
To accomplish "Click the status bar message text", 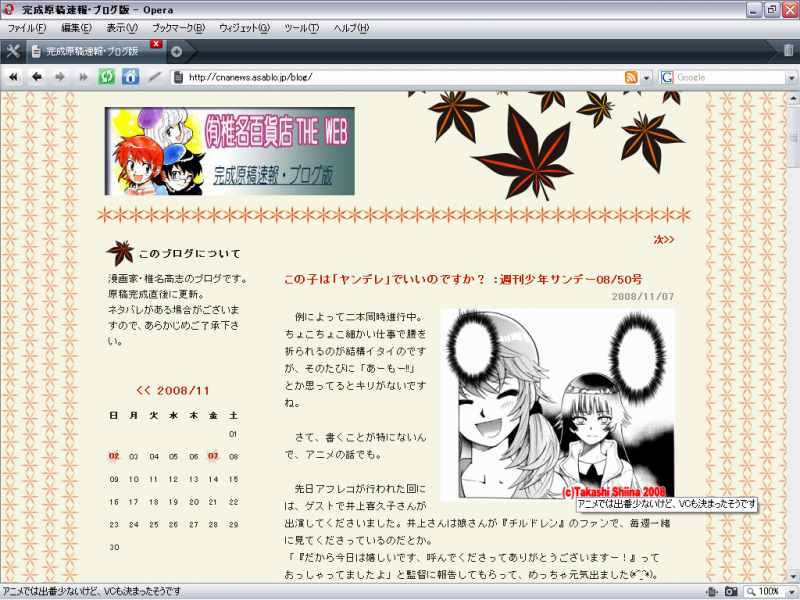I will coord(92,591).
